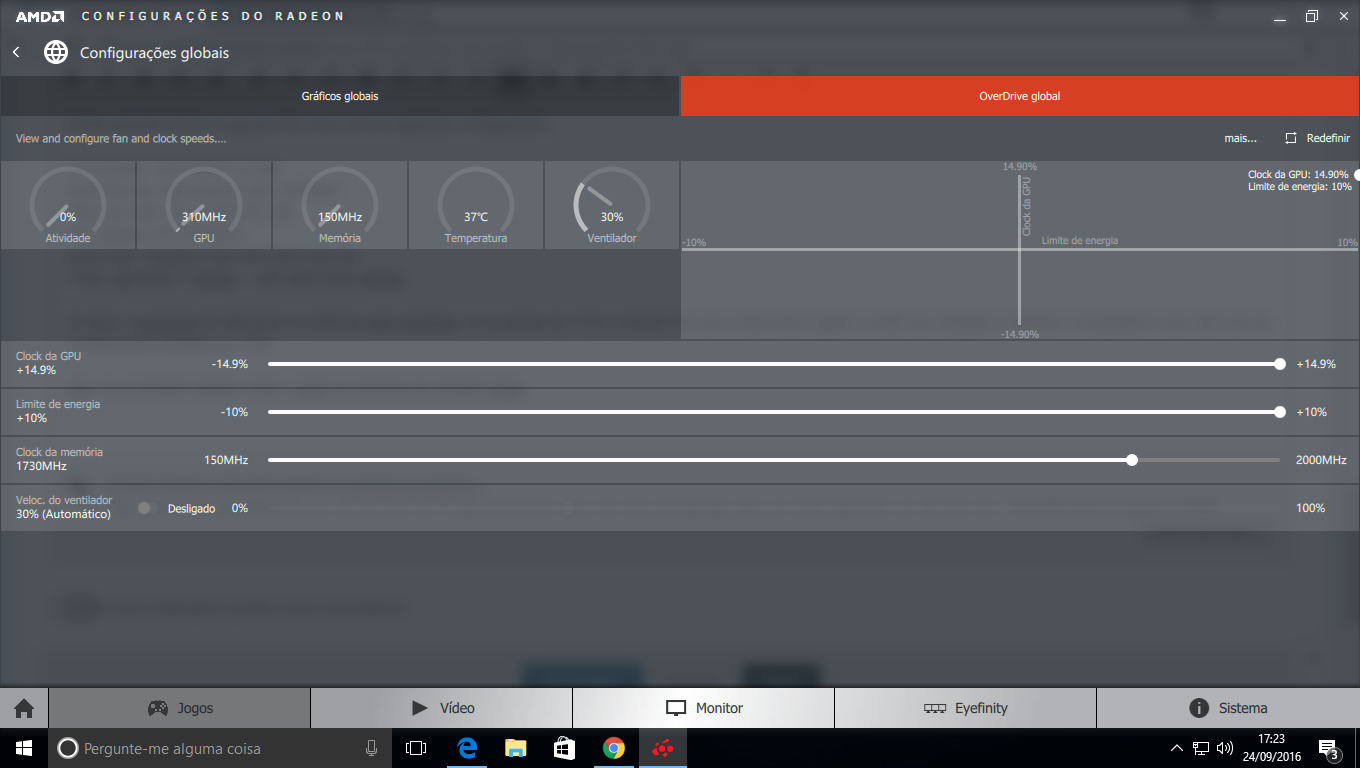Click the Memória 150MHz gauge
Screen dimensions: 1360x768
(340, 205)
